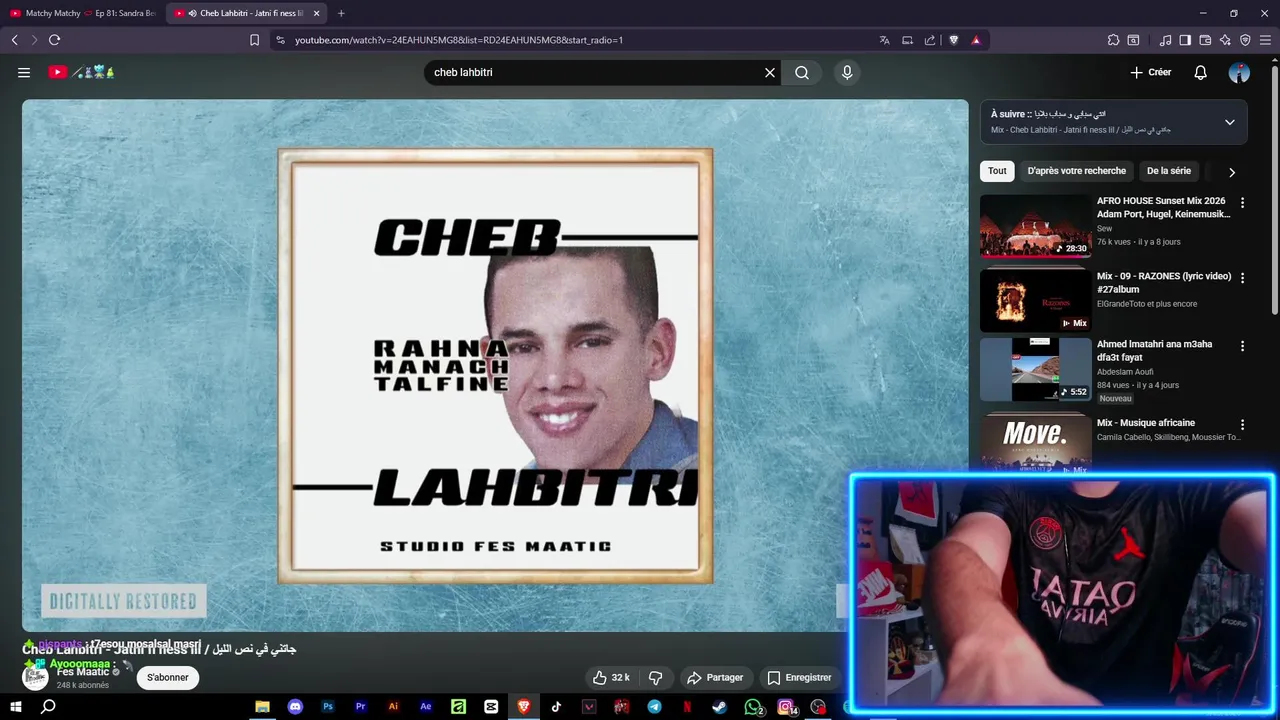Close the Cheb Lahbitri tab
Image resolution: width=1280 pixels, height=720 pixels.
coord(317,13)
